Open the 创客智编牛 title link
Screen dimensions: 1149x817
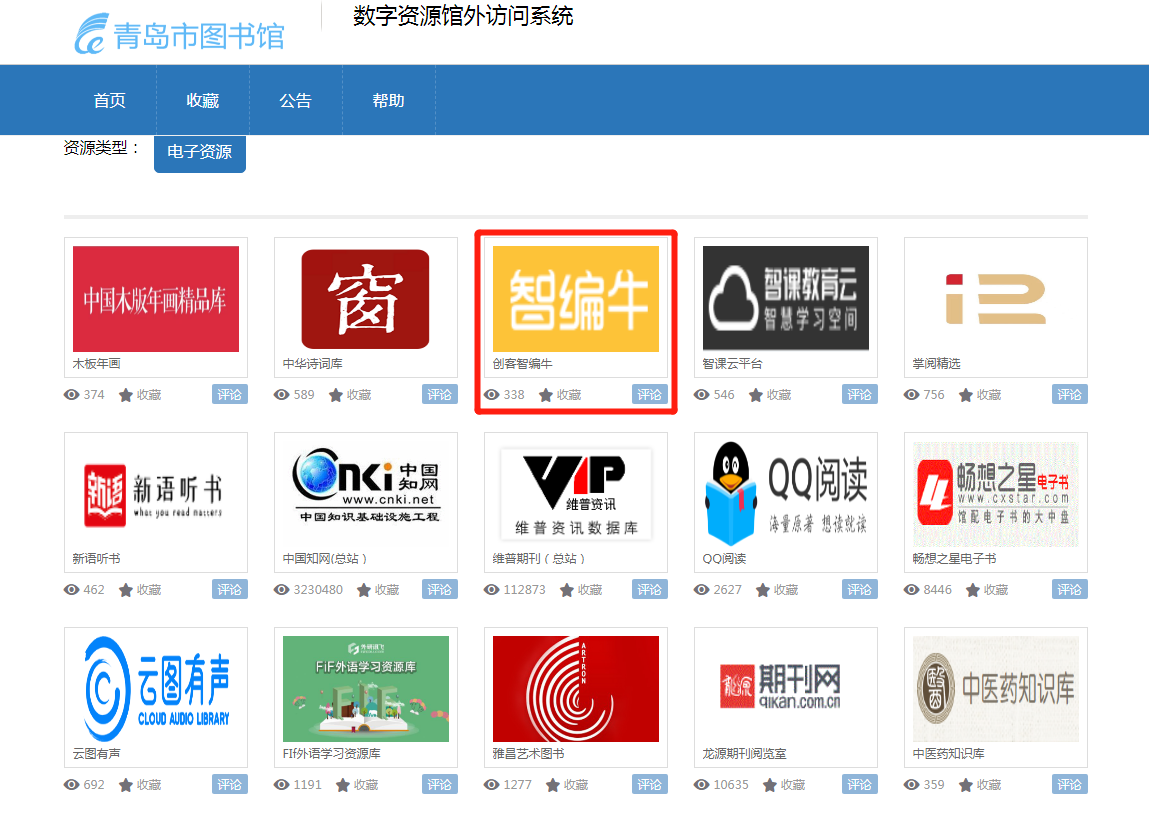tap(522, 363)
